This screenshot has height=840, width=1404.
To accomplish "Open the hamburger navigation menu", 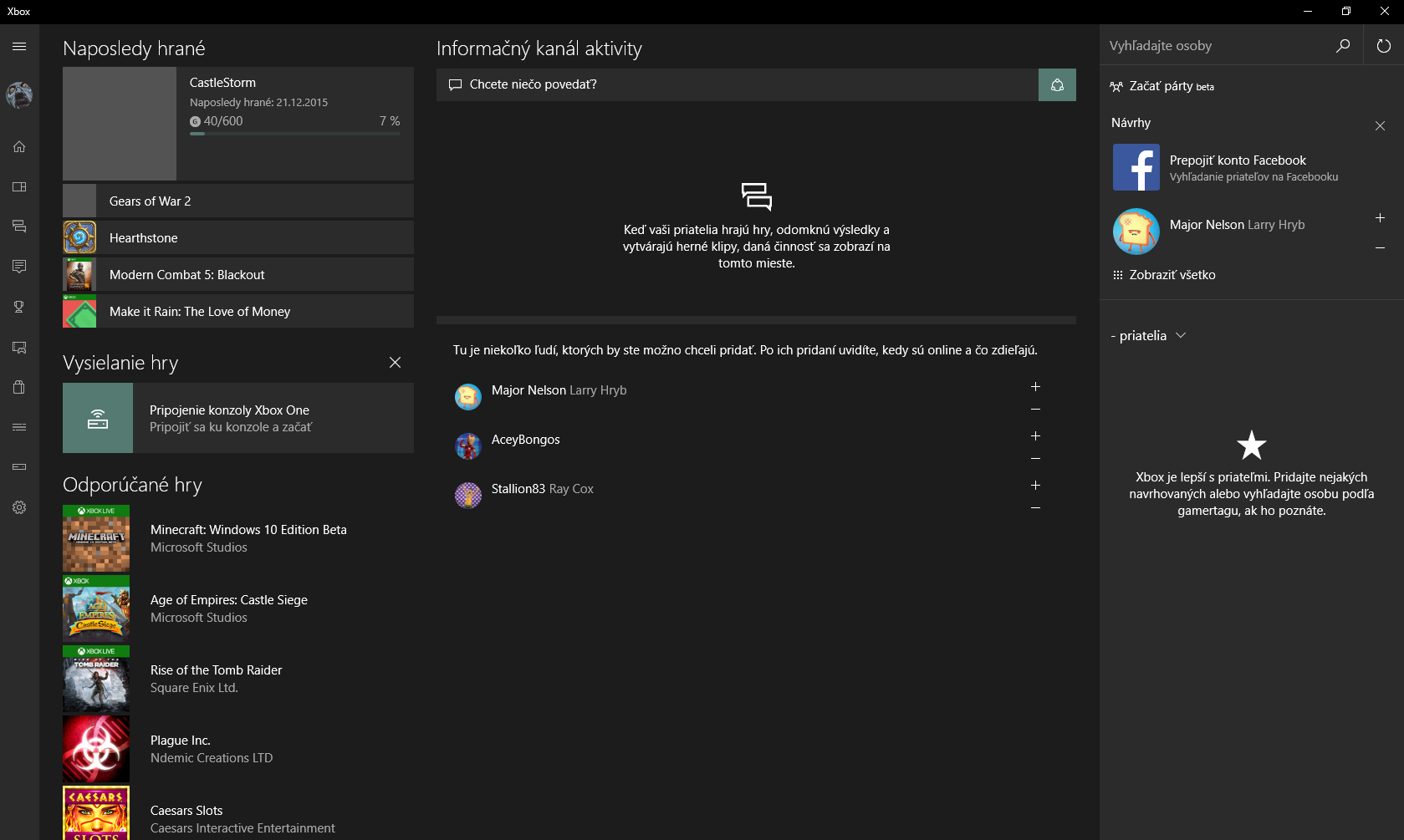I will [x=19, y=47].
